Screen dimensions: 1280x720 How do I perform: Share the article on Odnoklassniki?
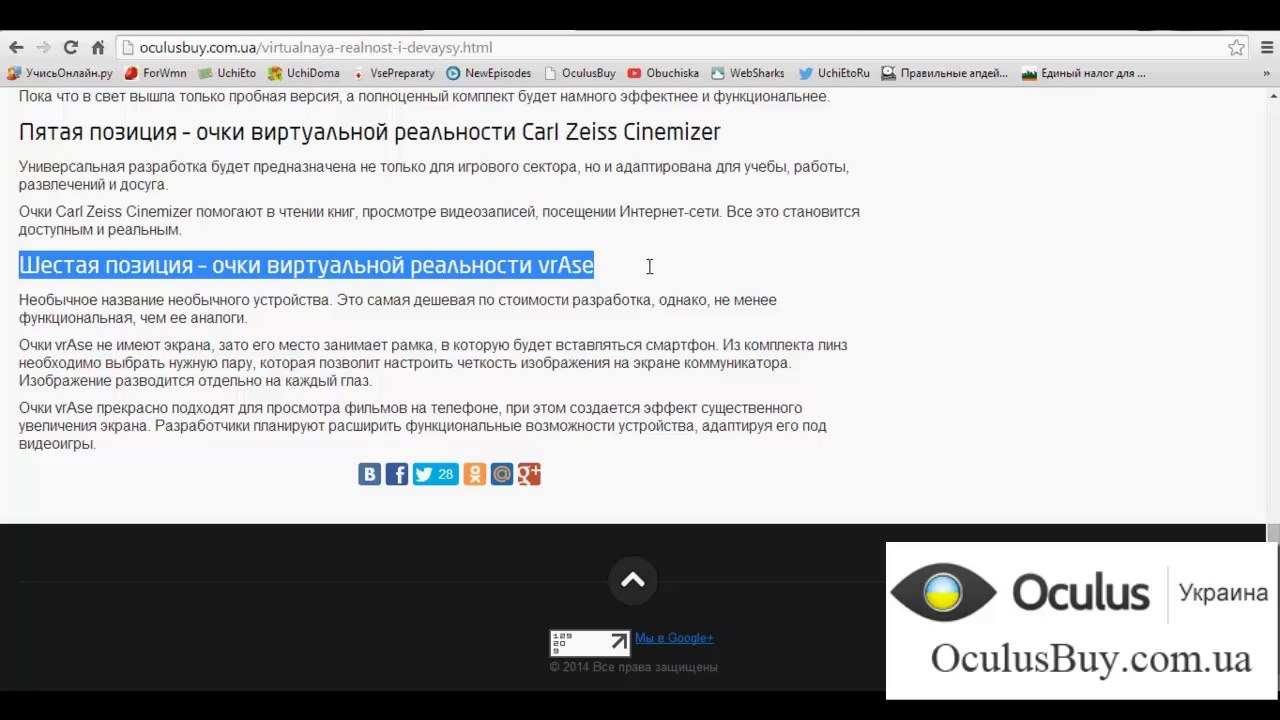coord(475,474)
